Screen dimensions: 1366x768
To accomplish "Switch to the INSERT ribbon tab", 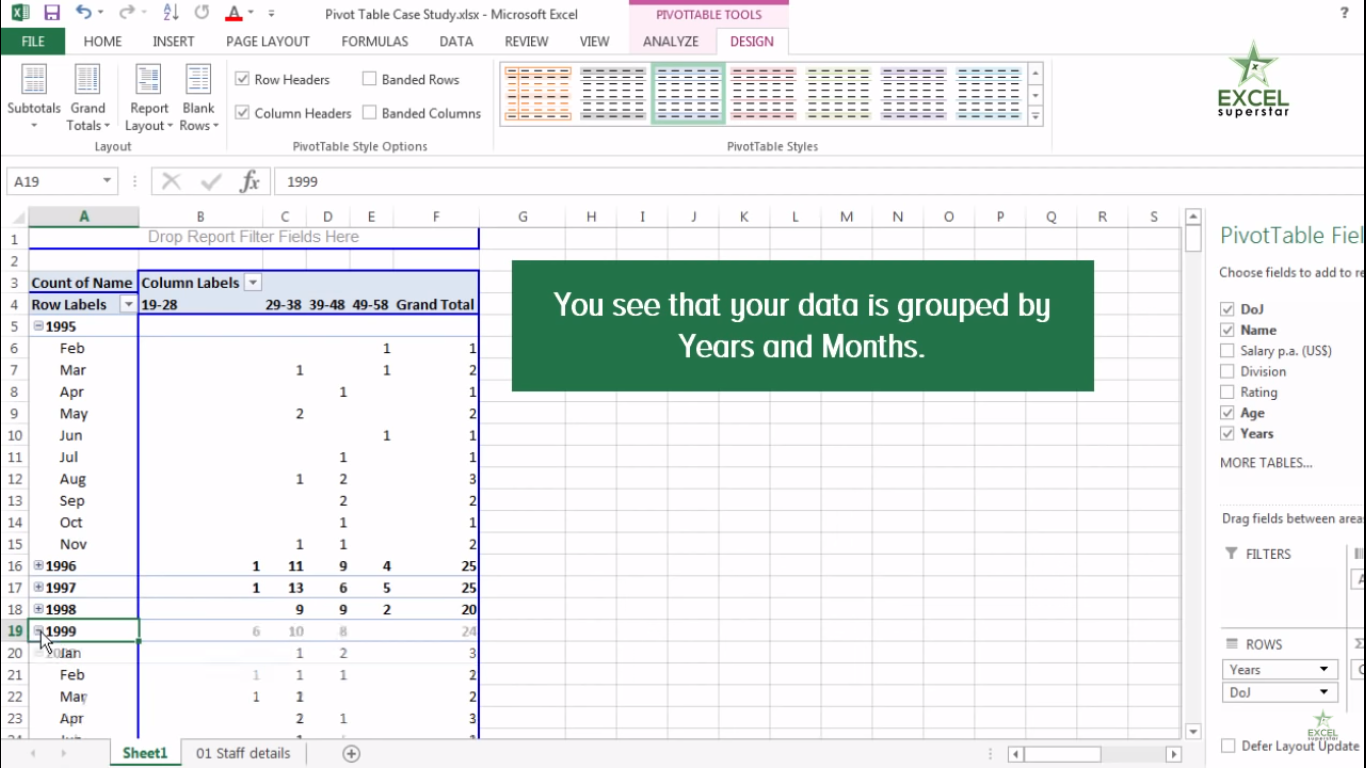I will click(x=174, y=41).
